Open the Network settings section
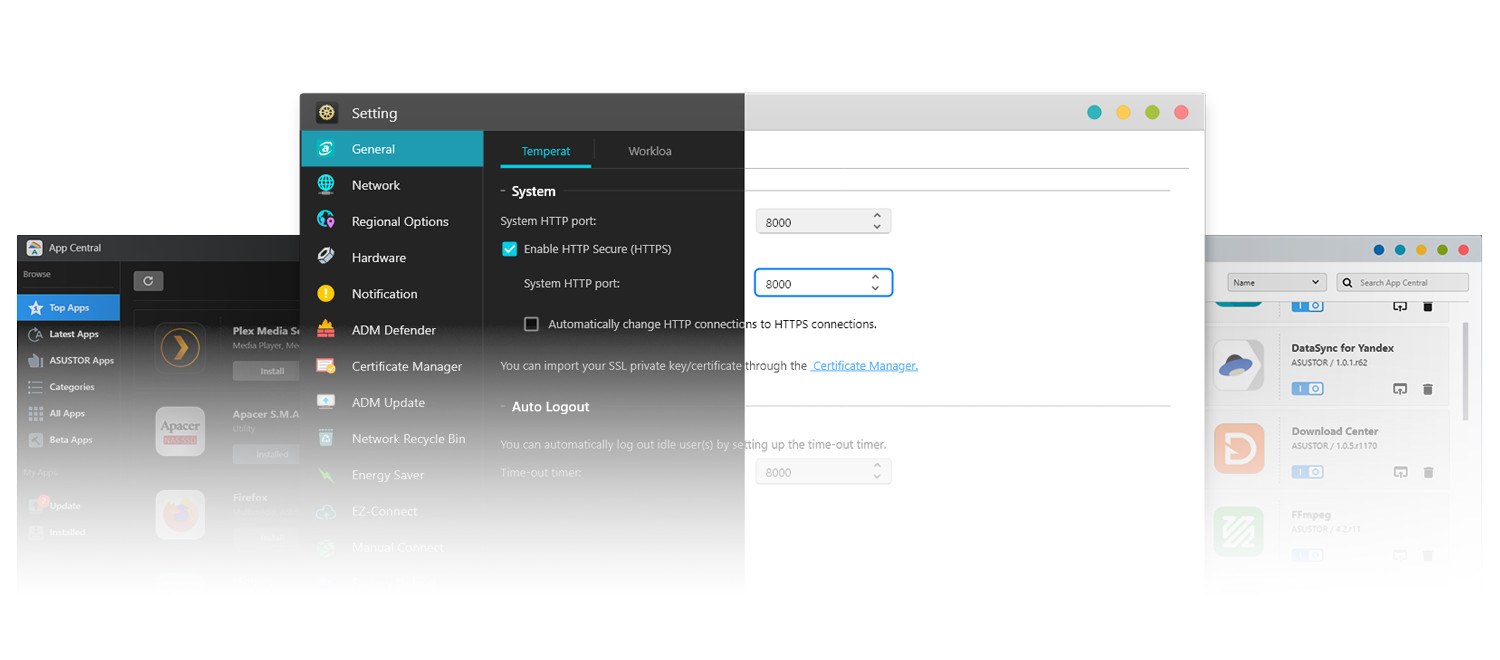The height and width of the screenshot is (660, 1500). 375,184
